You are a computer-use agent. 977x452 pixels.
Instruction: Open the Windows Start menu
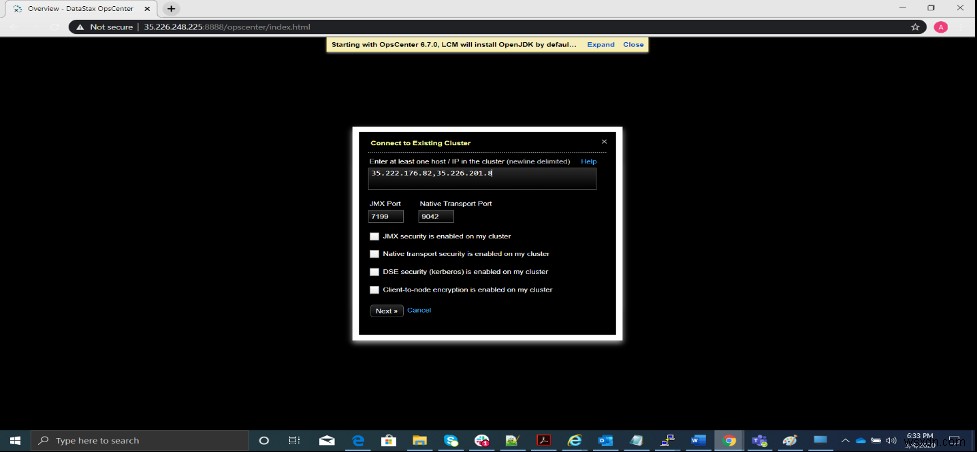point(14,440)
